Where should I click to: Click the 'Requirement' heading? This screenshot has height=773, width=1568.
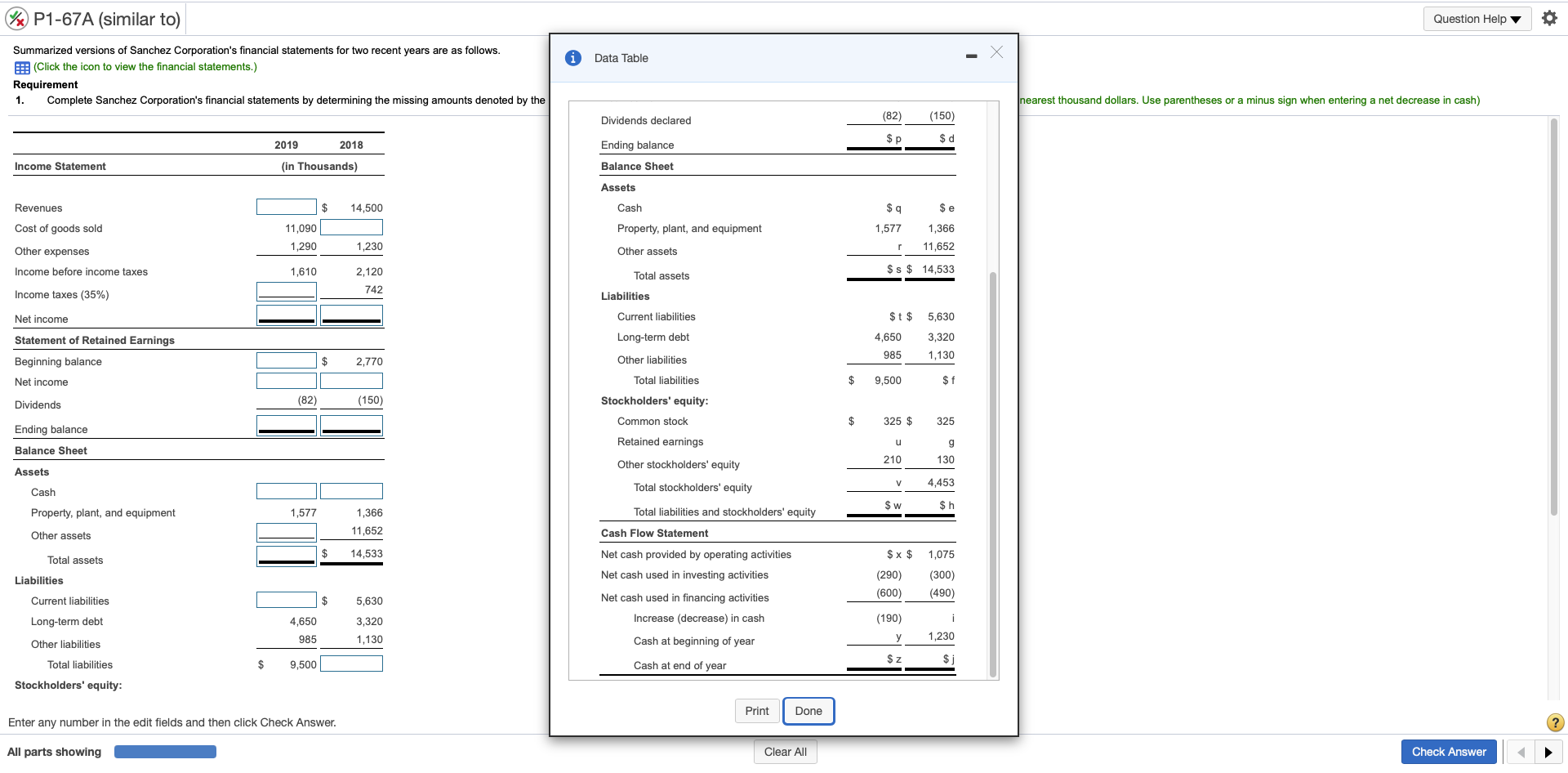click(46, 85)
